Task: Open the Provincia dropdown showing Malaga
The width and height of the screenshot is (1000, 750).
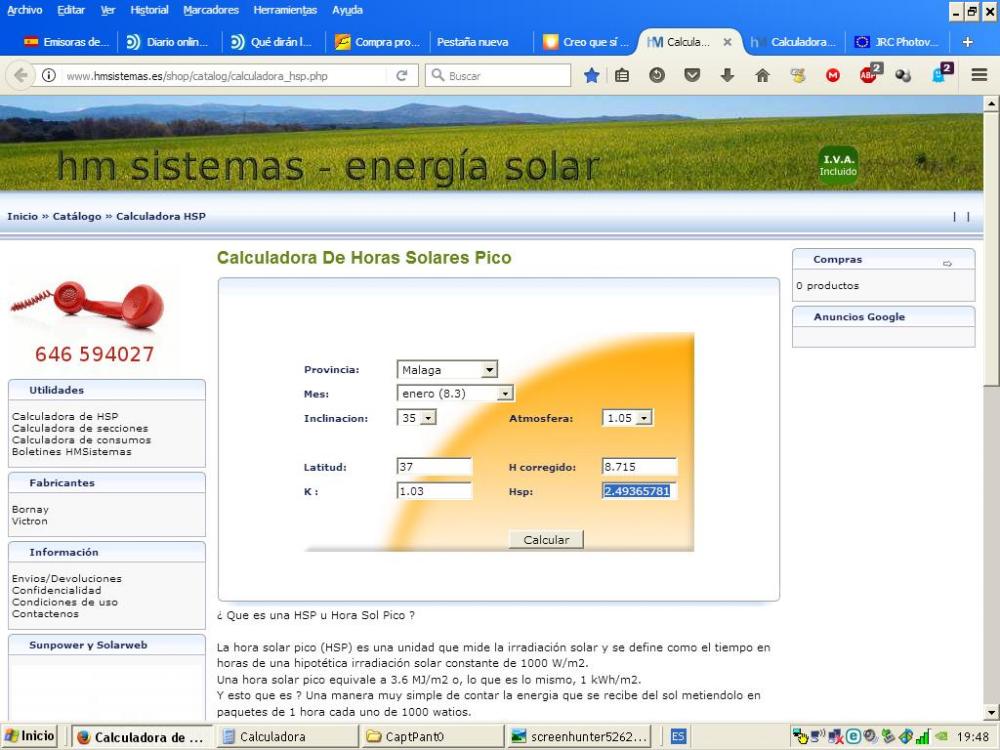Action: click(447, 369)
